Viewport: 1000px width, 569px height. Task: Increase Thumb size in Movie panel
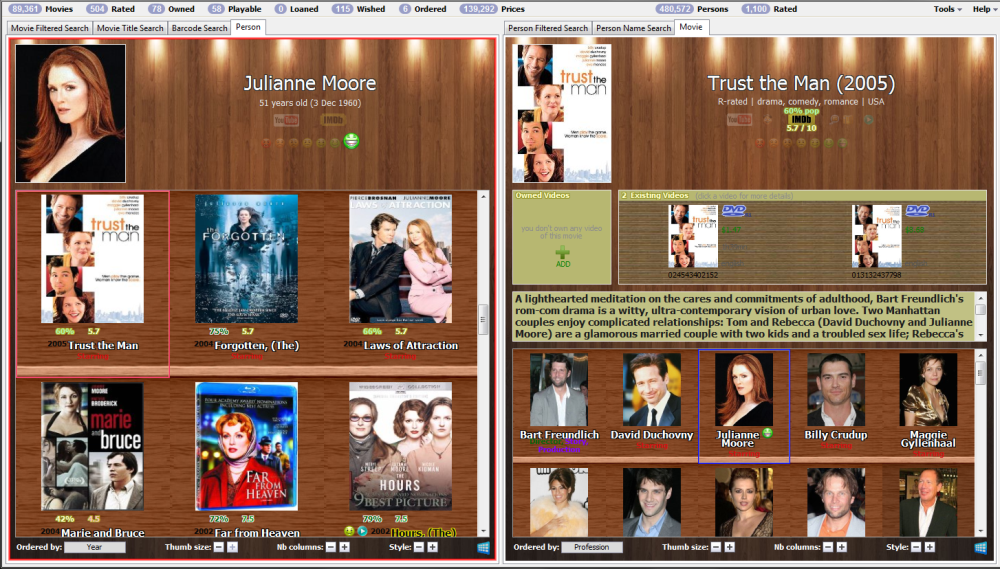click(730, 547)
